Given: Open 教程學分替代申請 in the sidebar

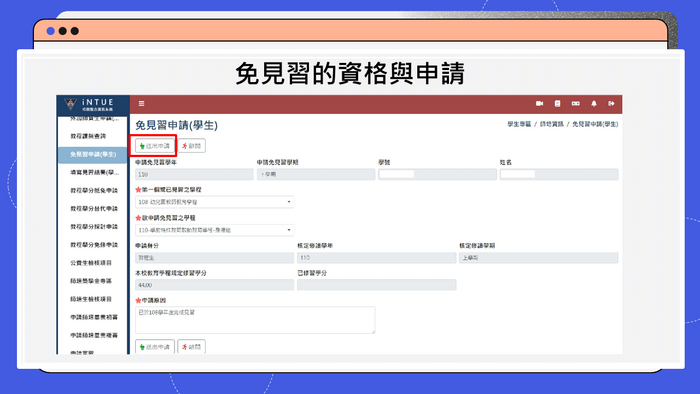Looking at the screenshot, I should tap(93, 208).
